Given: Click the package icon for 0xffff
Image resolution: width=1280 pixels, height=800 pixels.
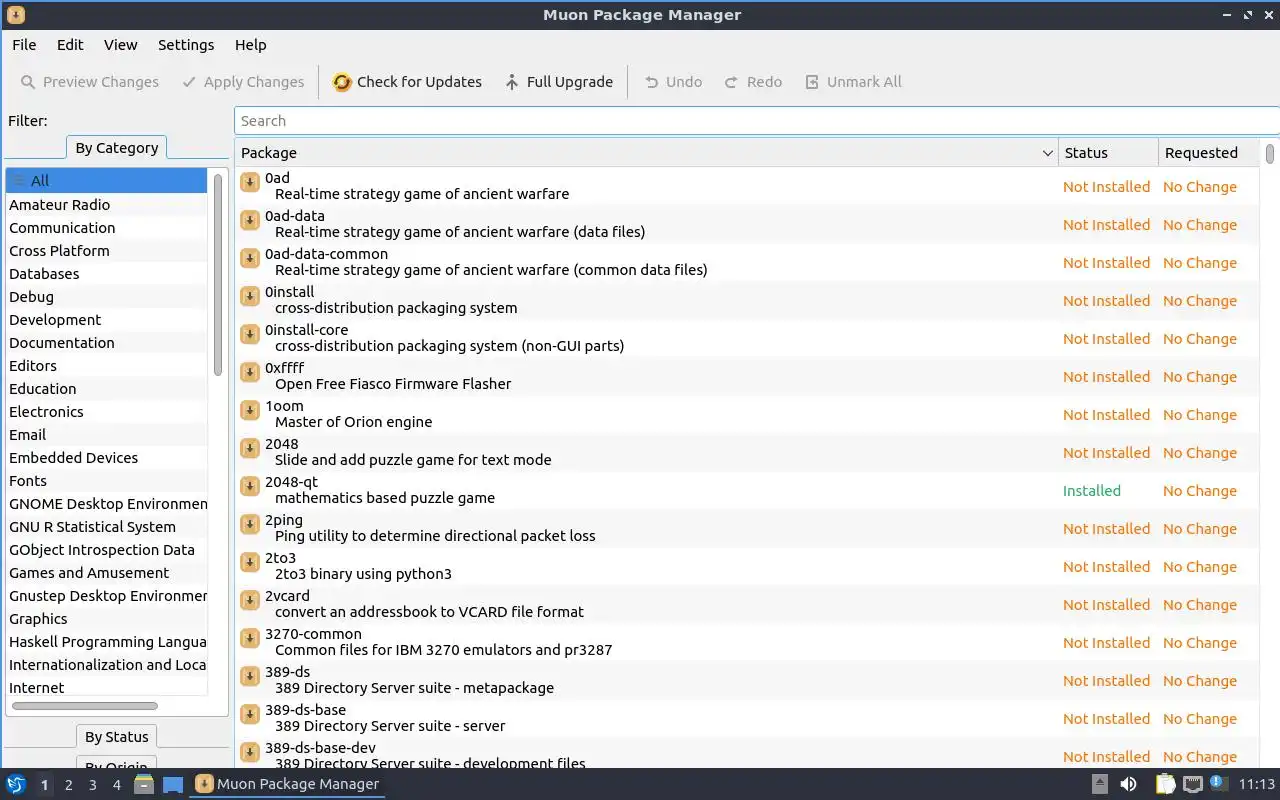Looking at the screenshot, I should (x=250, y=372).
